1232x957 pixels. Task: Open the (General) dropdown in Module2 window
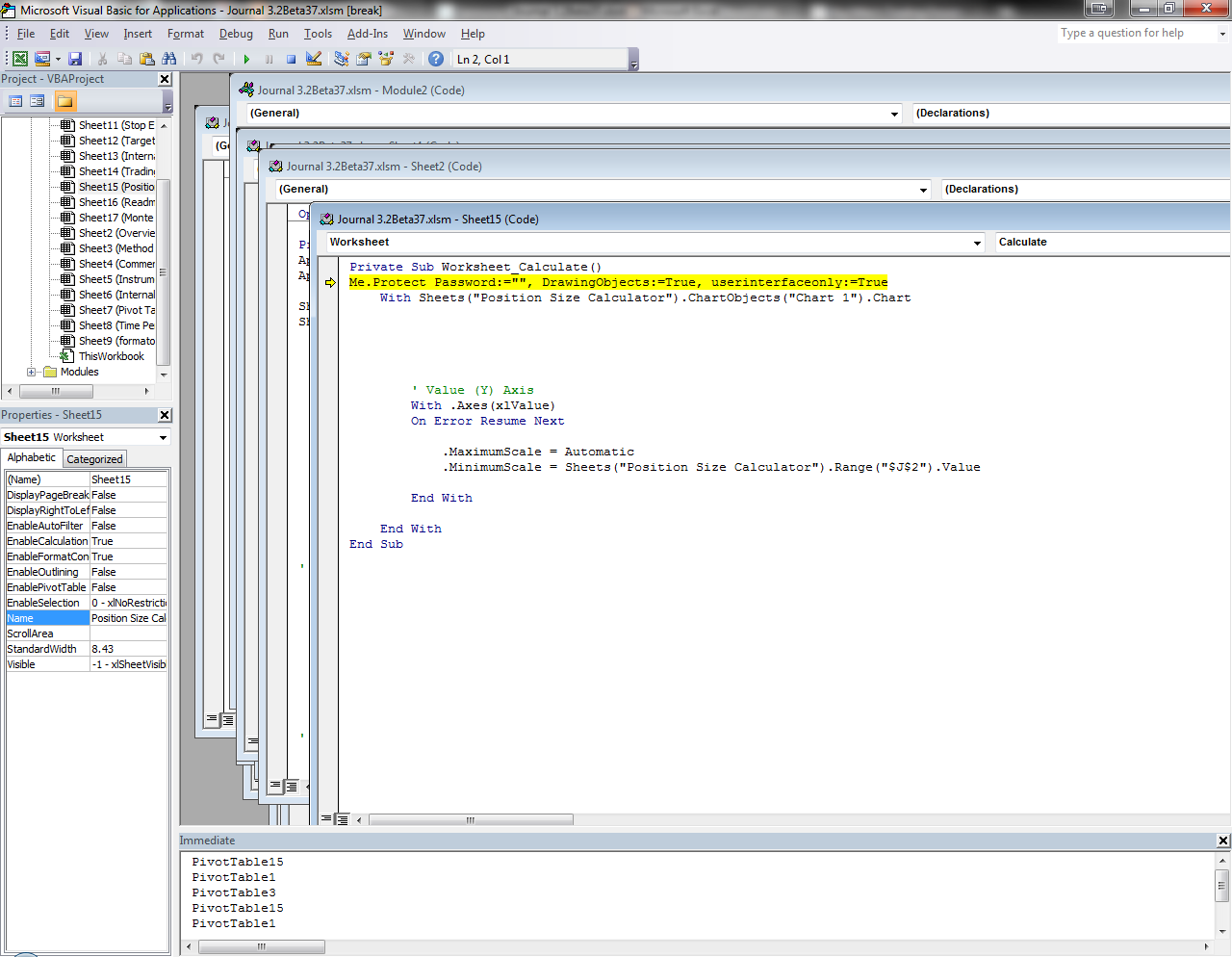pos(894,114)
